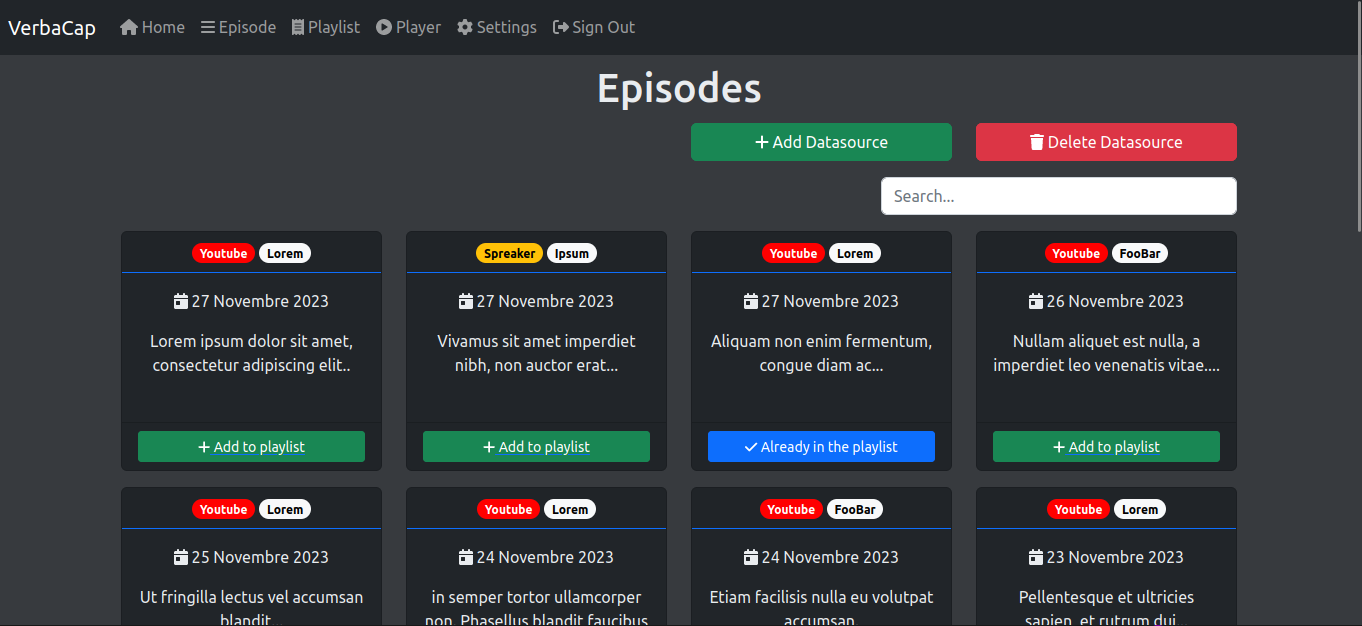Click calendar icon beside 26 Novembre 2023
The height and width of the screenshot is (626, 1362).
point(1036,301)
